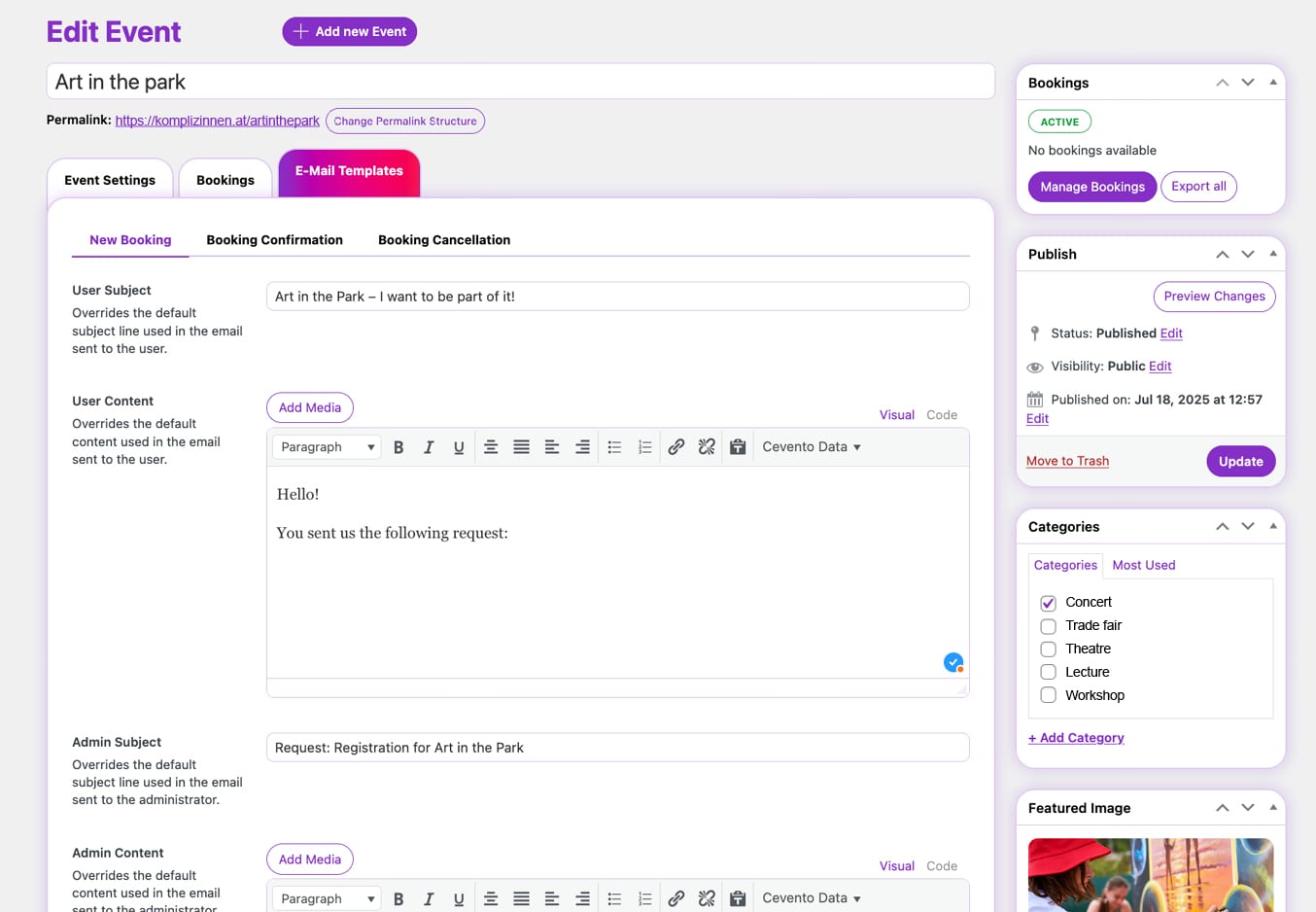
Task: Toggle italic in User Content editor
Action: point(429,447)
